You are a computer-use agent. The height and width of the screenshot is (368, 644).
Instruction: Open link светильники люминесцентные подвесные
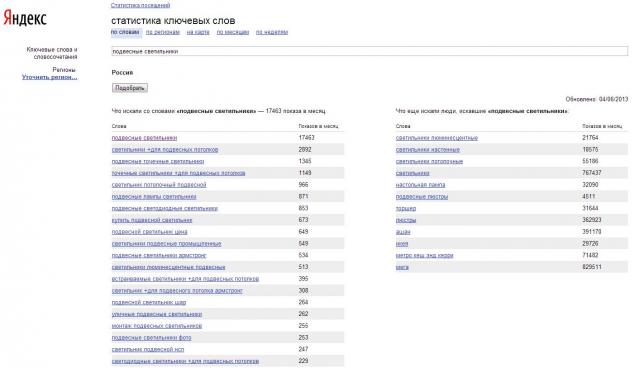click(168, 267)
